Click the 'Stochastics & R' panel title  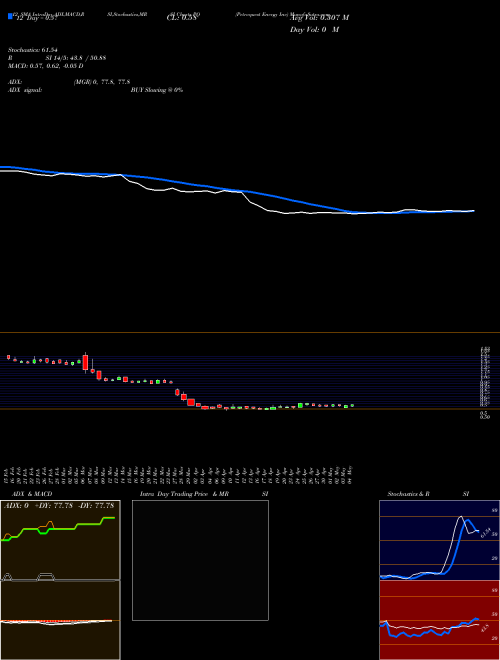click(x=409, y=494)
